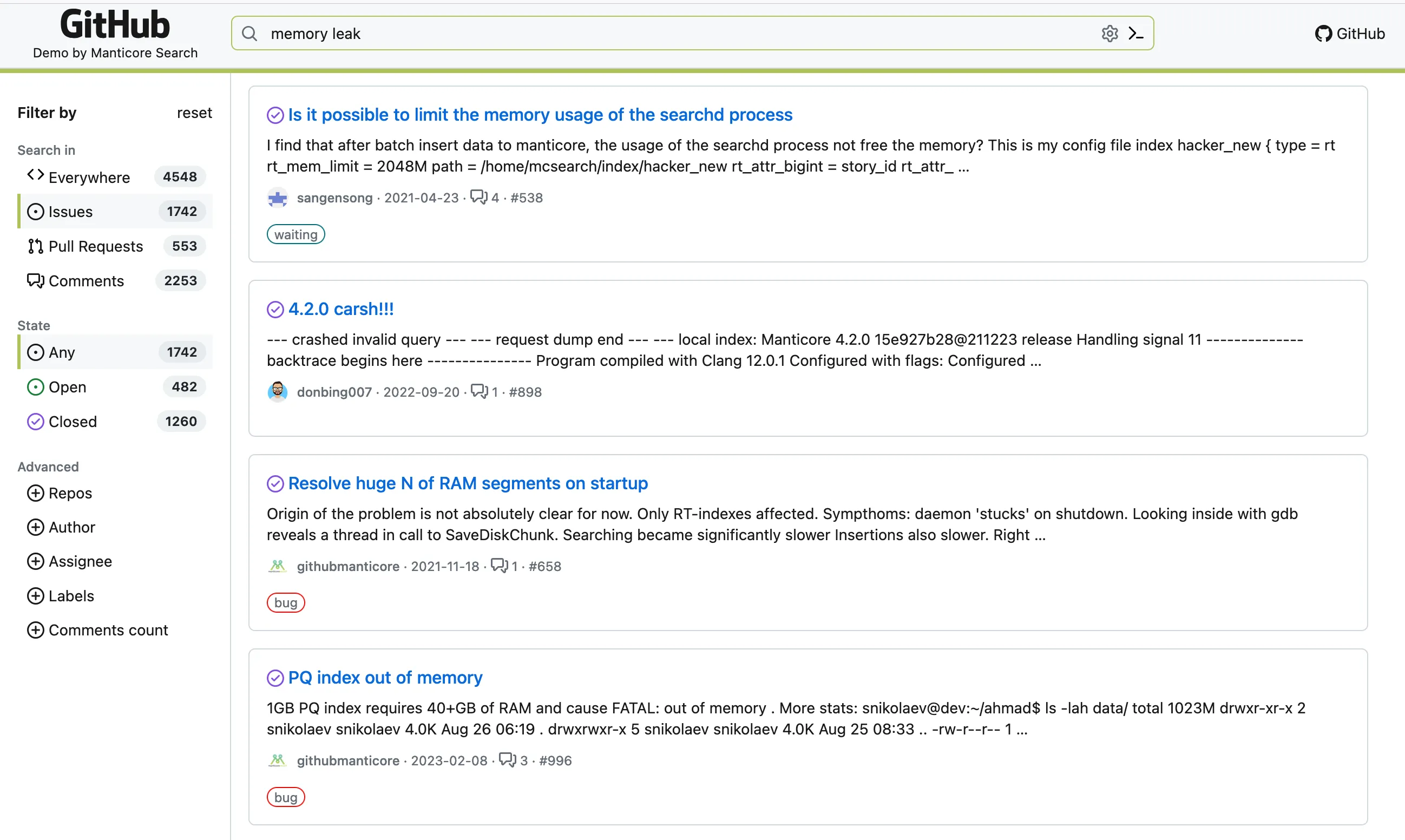Click the Pull Requests icon in sidebar
The width and height of the screenshot is (1405, 840).
pos(36,245)
